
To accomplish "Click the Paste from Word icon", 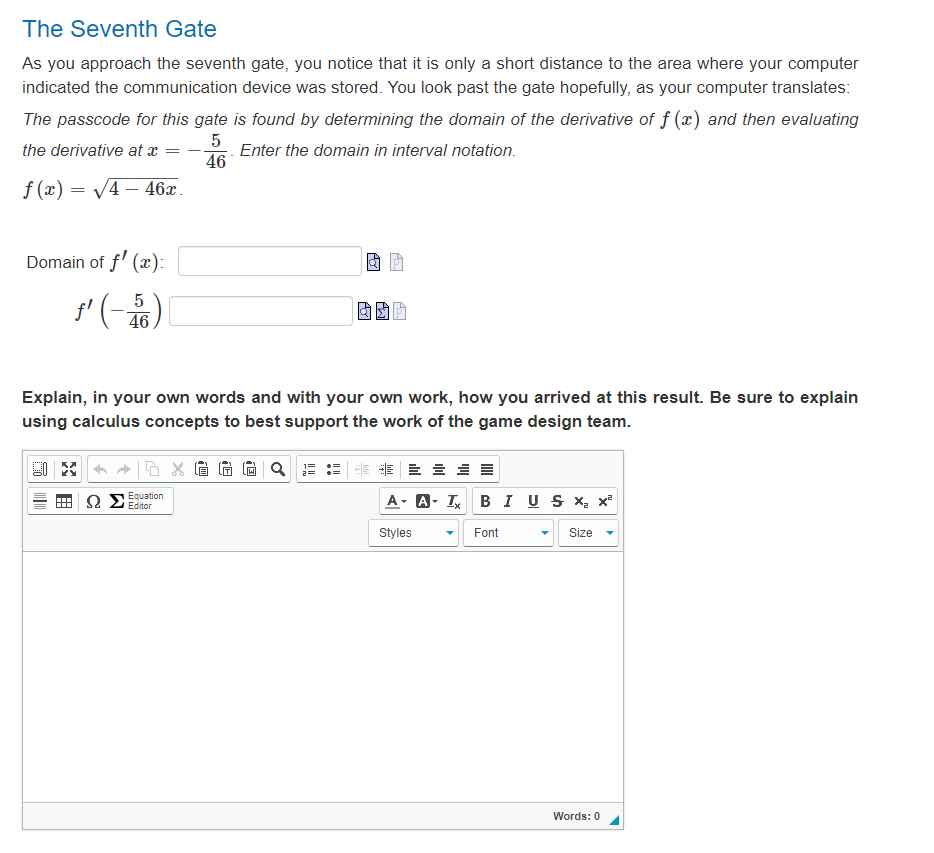I will (x=249, y=469).
